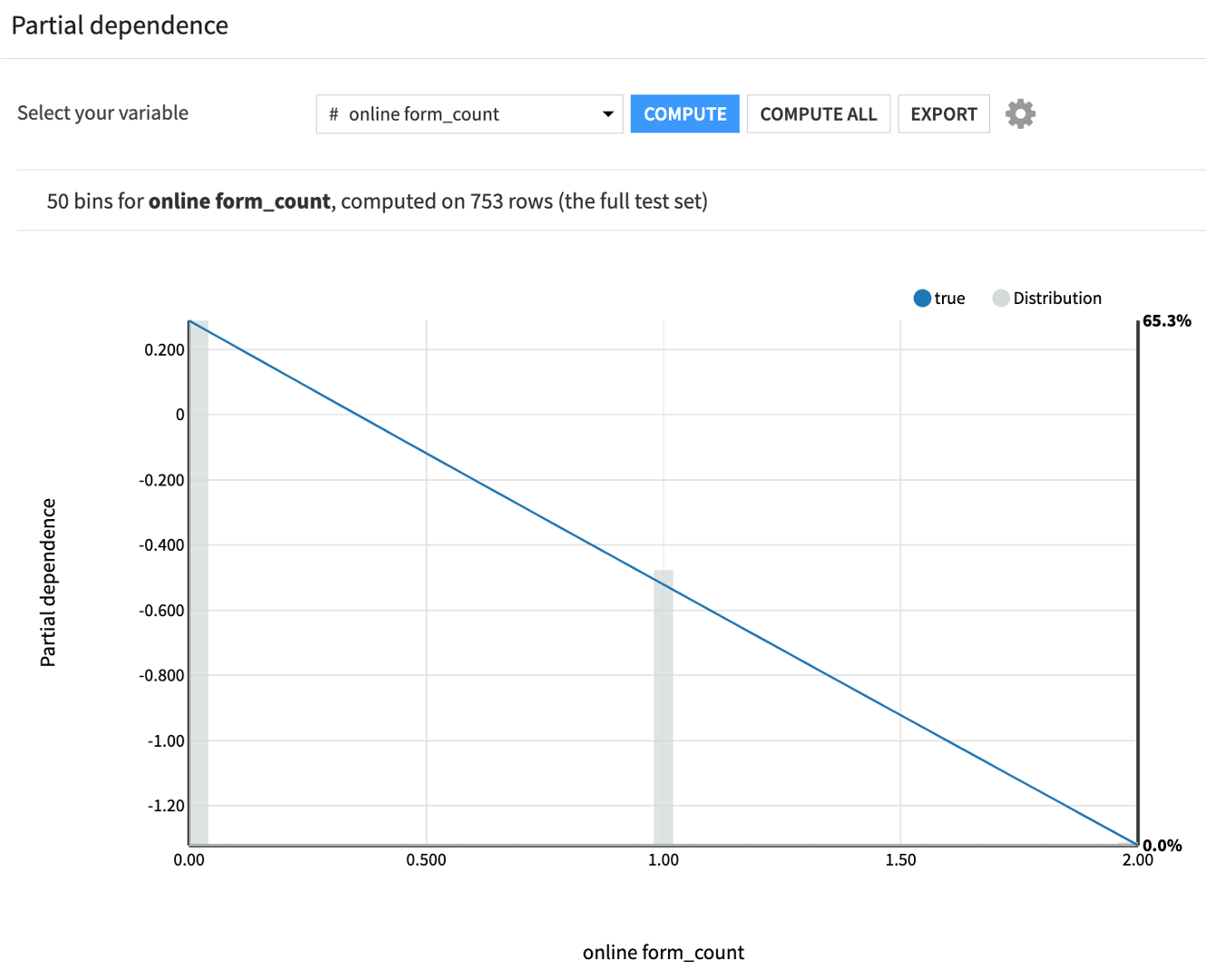The width and height of the screenshot is (1207, 980).
Task: Click the blue 'true' legend dot
Action: 922,299
